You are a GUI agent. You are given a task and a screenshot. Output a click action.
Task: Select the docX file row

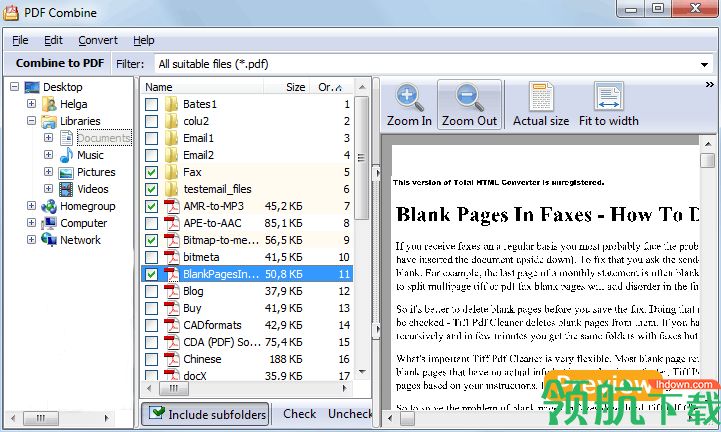pos(247,375)
